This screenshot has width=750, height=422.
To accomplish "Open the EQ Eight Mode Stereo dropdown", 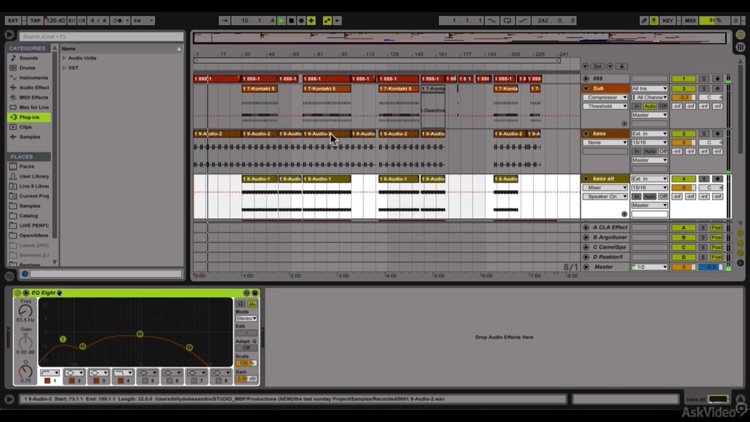I will tap(246, 318).
